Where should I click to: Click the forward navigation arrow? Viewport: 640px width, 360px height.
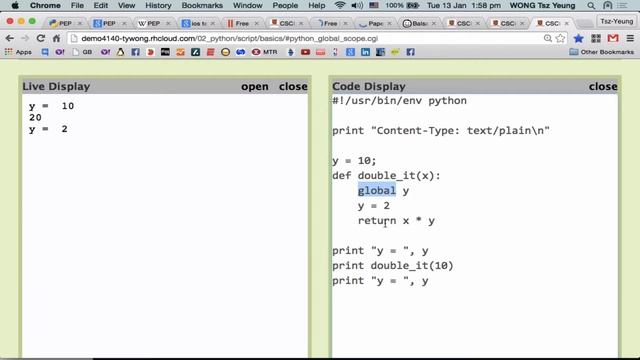(x=25, y=38)
